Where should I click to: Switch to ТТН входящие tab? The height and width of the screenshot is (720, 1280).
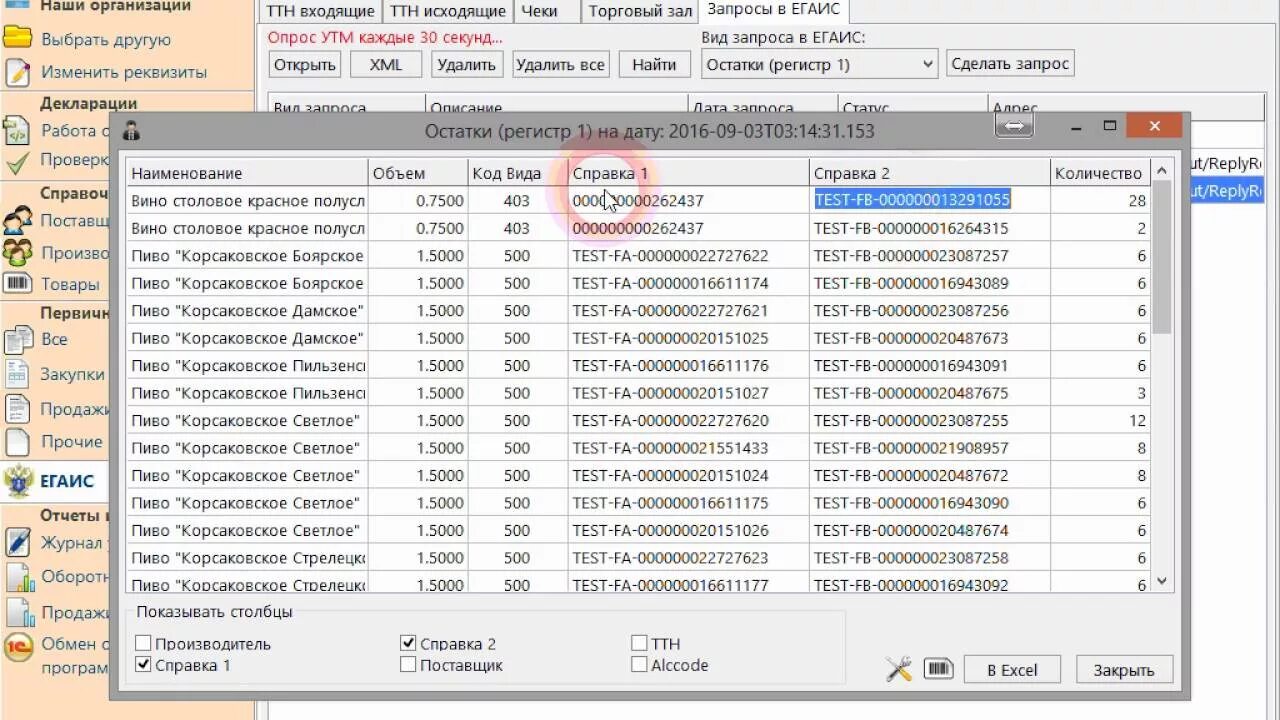click(x=320, y=12)
